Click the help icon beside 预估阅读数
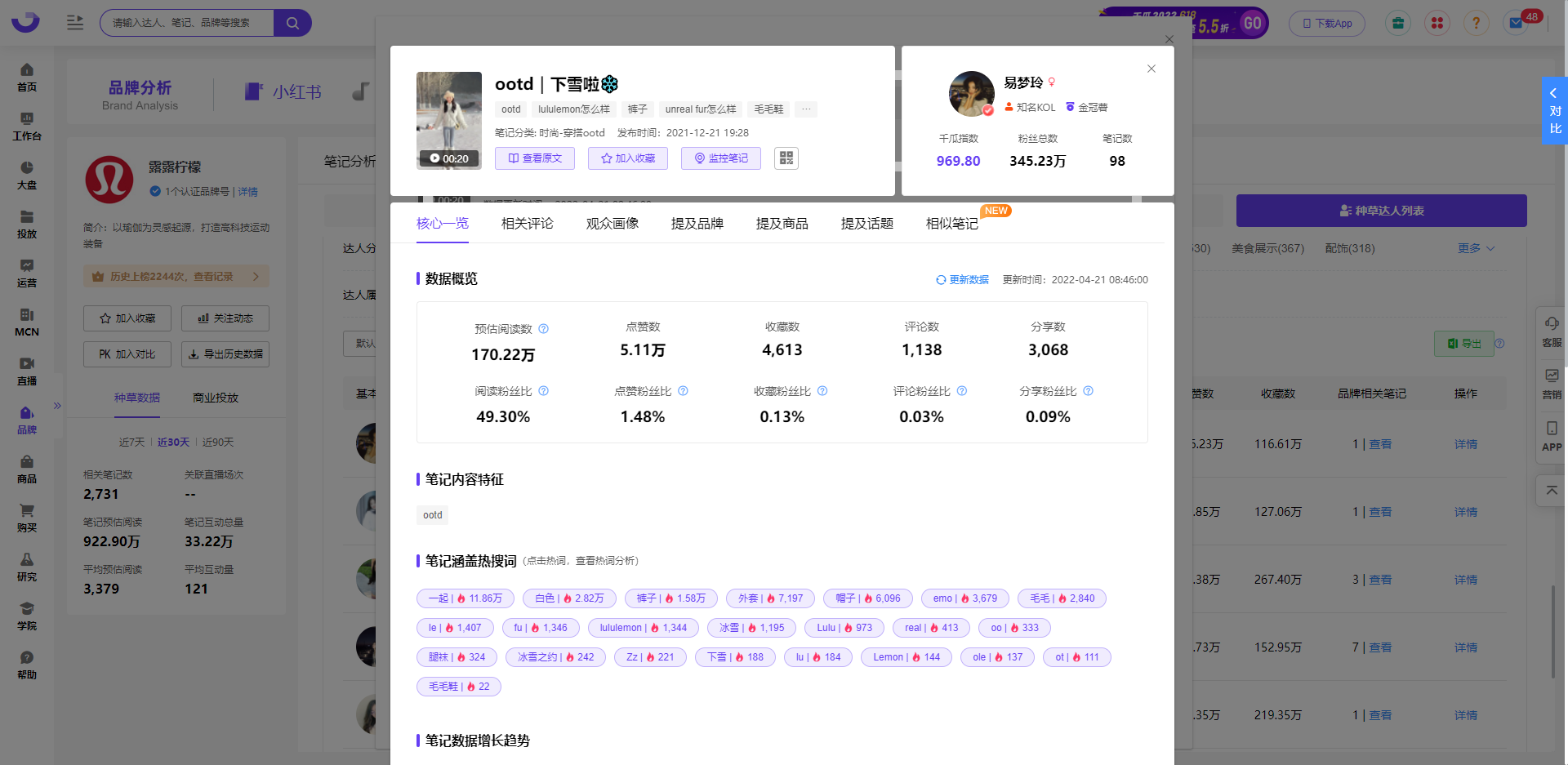Image resolution: width=1568 pixels, height=765 pixels. pyautogui.click(x=544, y=329)
